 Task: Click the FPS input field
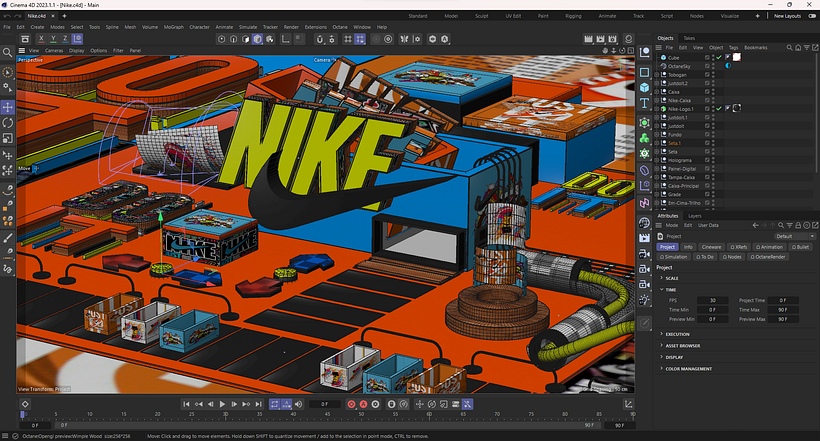click(x=713, y=300)
